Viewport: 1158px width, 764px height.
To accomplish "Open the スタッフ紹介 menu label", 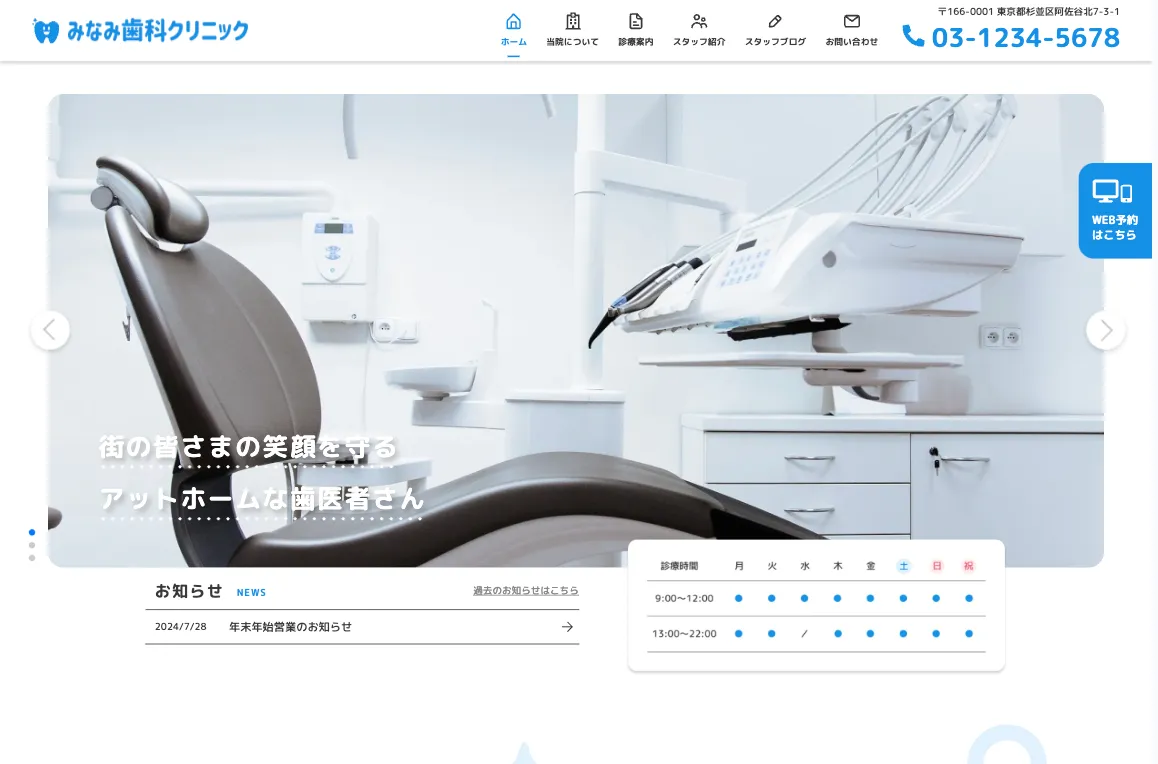I will pyautogui.click(x=699, y=42).
